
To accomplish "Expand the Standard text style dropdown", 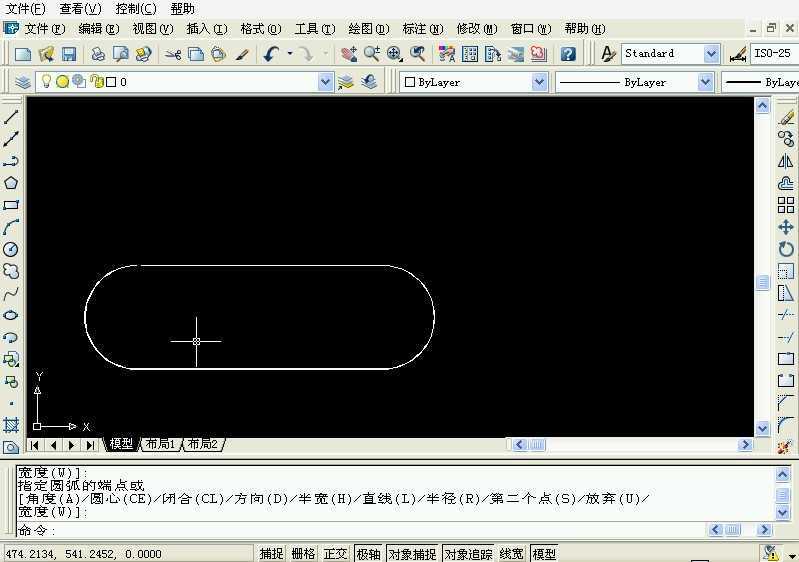I will (711, 53).
